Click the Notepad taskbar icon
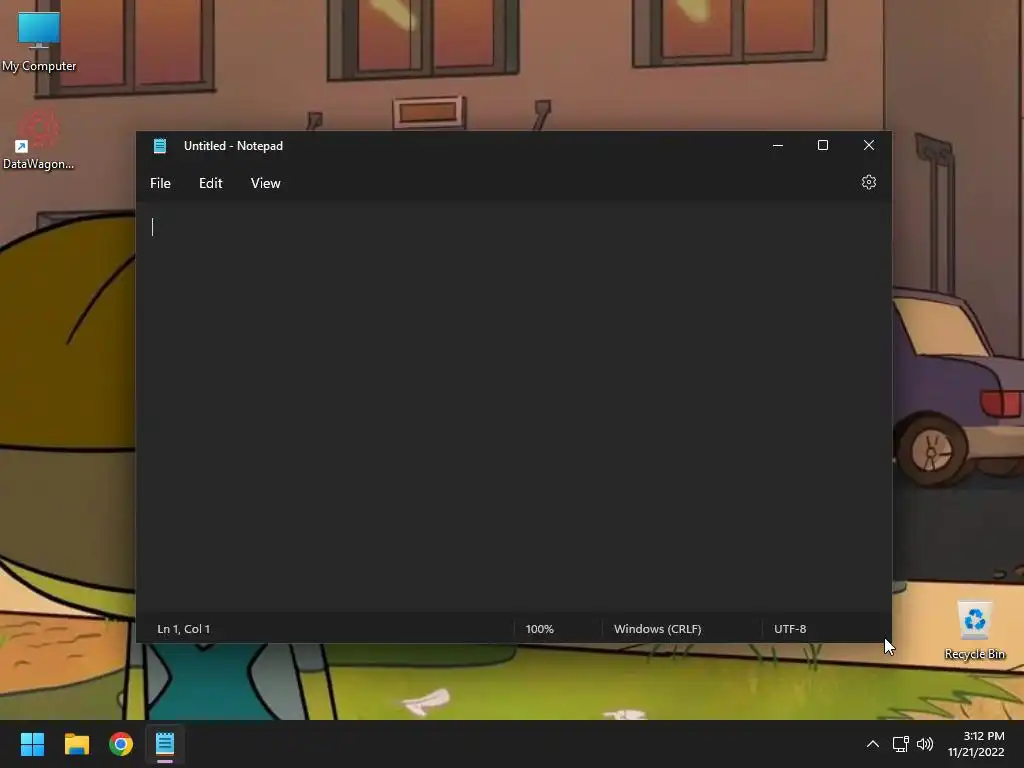The height and width of the screenshot is (768, 1024). coord(165,744)
